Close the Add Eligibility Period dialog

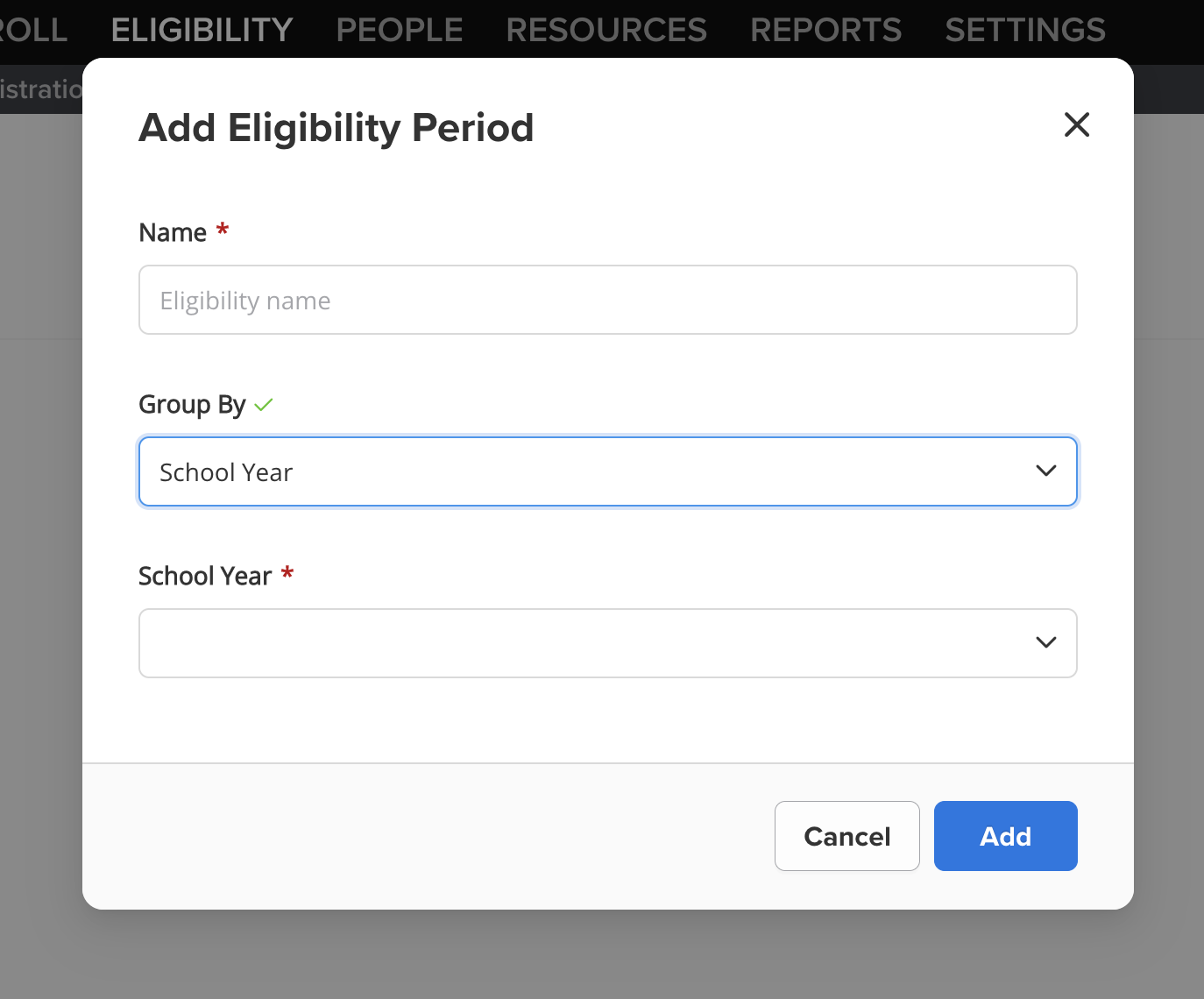tap(1076, 124)
